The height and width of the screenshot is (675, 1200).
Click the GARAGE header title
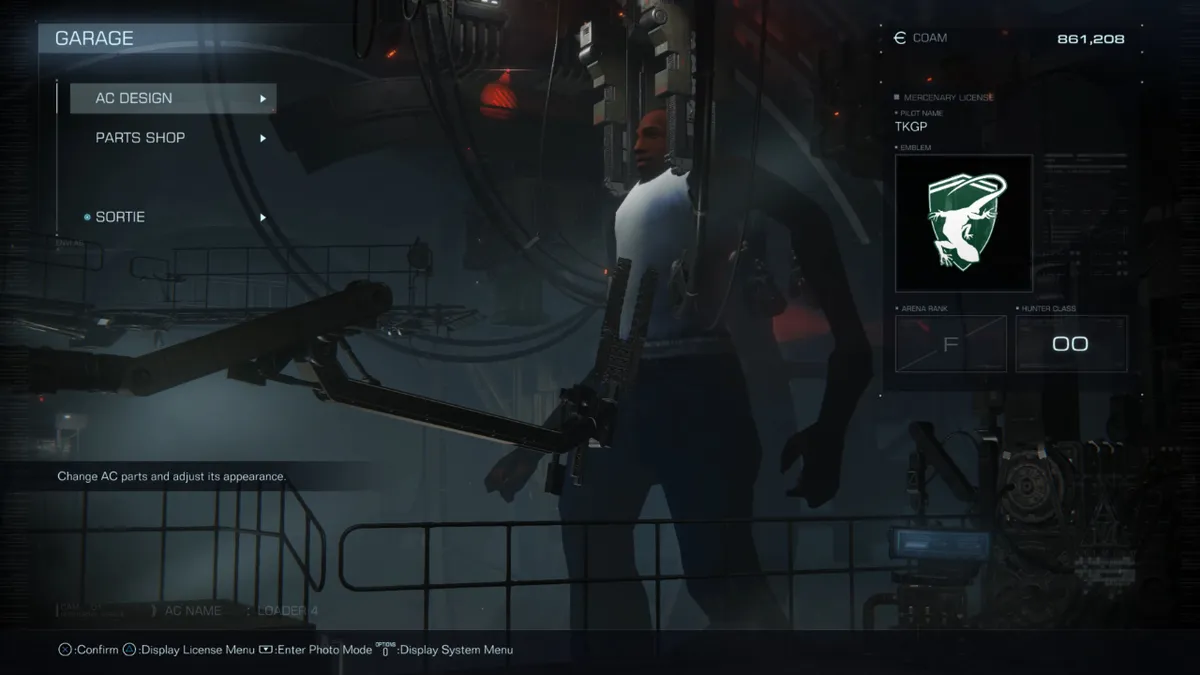94,38
